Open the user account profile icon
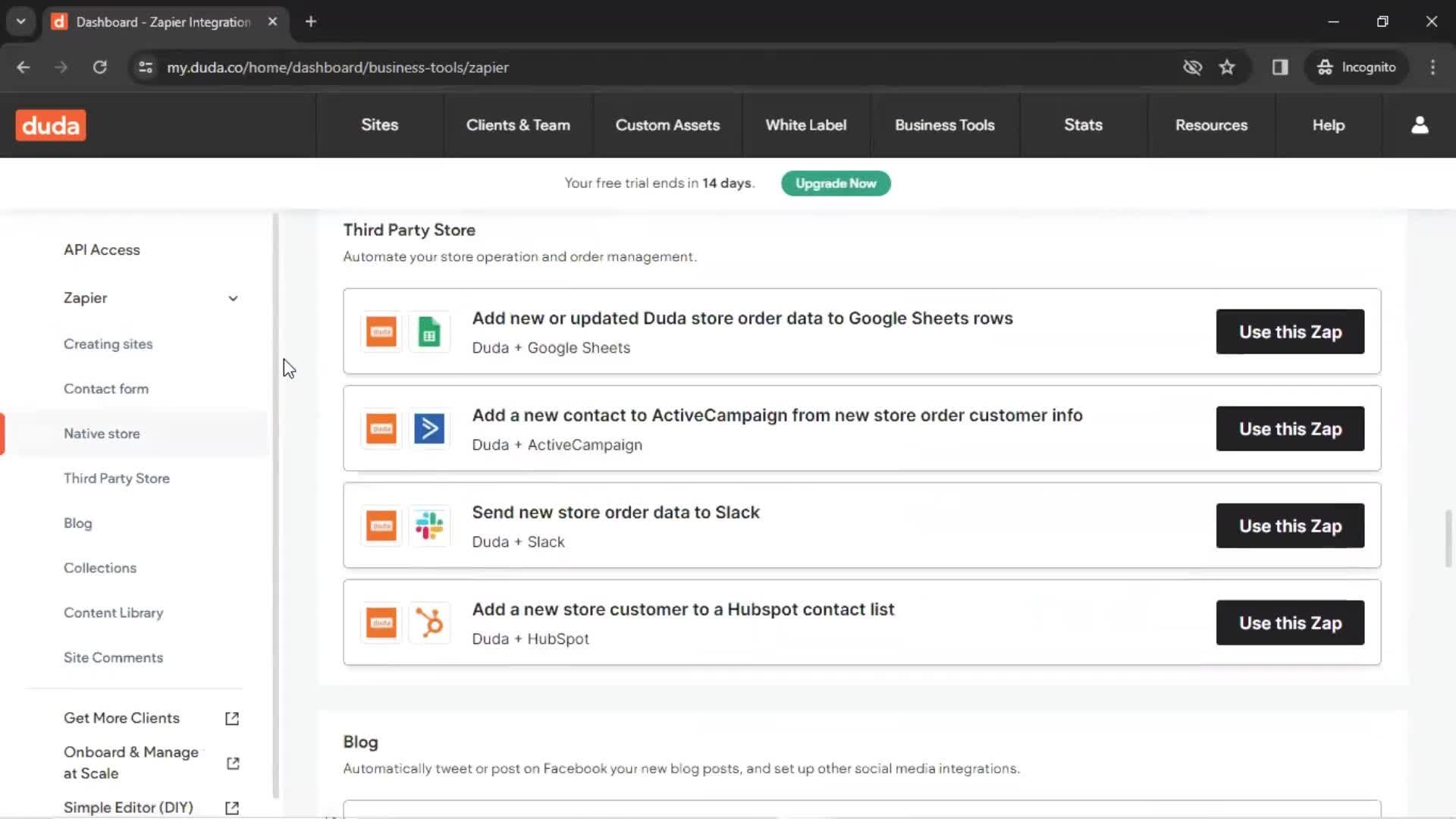This screenshot has width=1456, height=819. coord(1420,125)
